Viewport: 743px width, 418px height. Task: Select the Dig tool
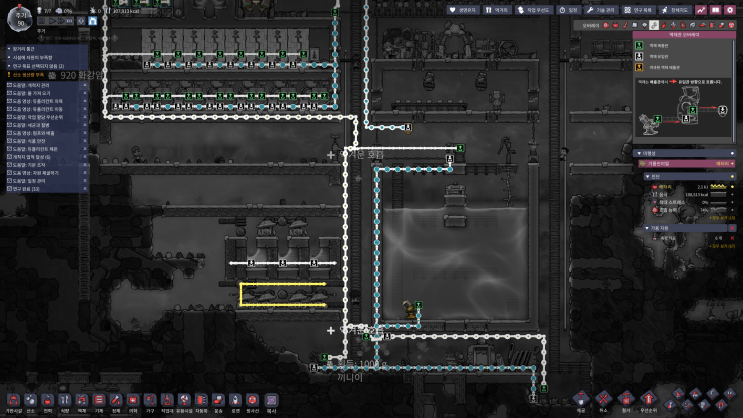click(x=581, y=400)
